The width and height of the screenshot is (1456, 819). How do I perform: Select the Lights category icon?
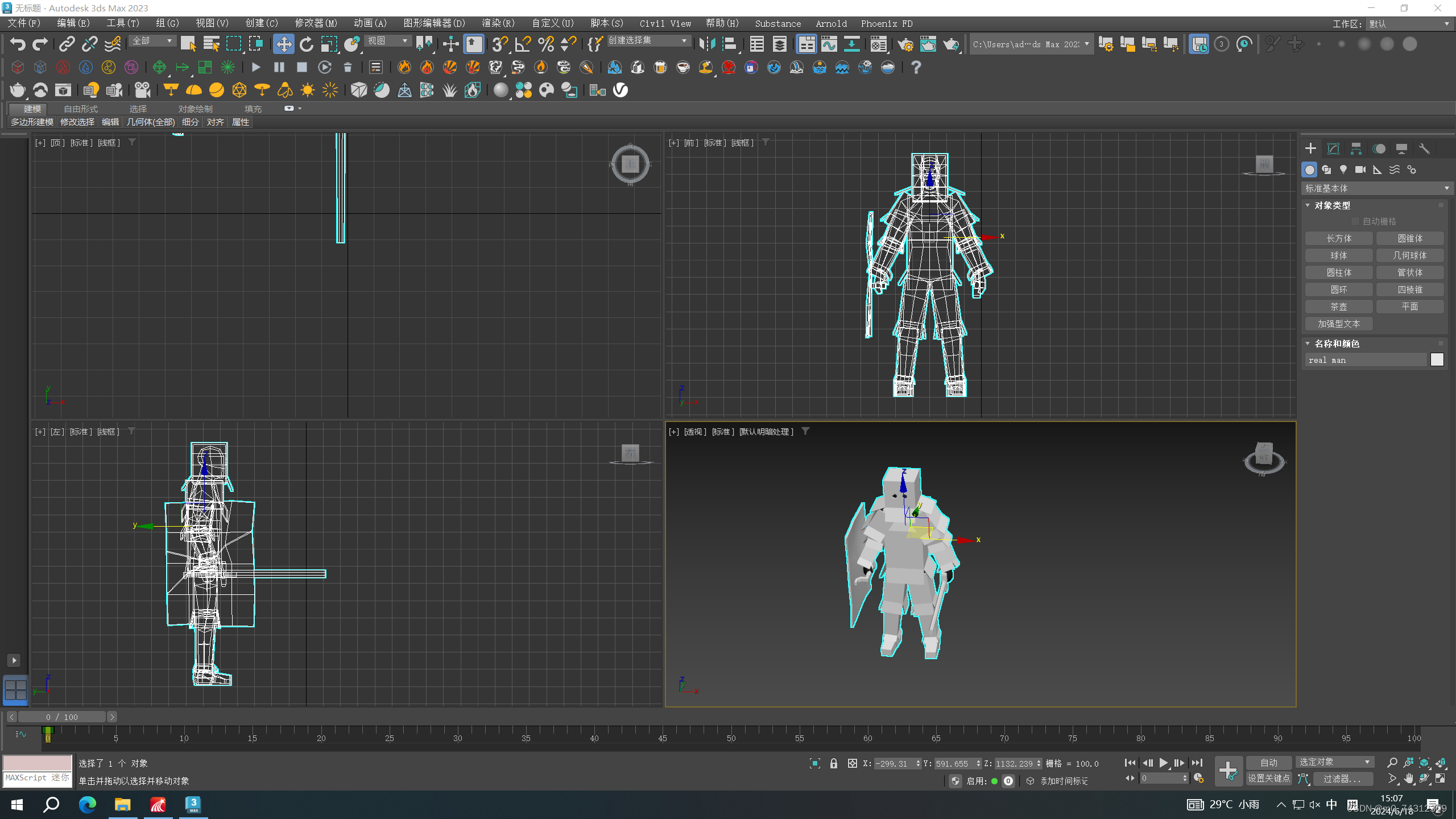(x=1343, y=169)
